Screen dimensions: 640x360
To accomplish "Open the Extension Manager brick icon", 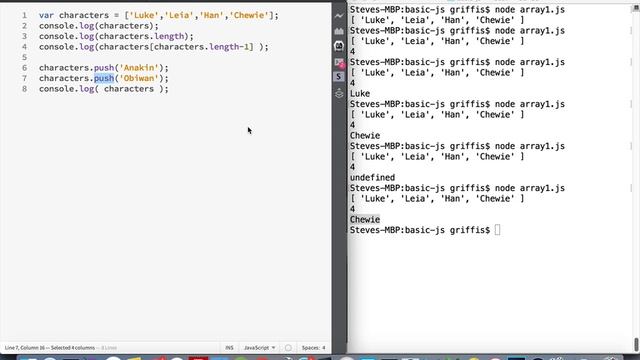I will (339, 31).
